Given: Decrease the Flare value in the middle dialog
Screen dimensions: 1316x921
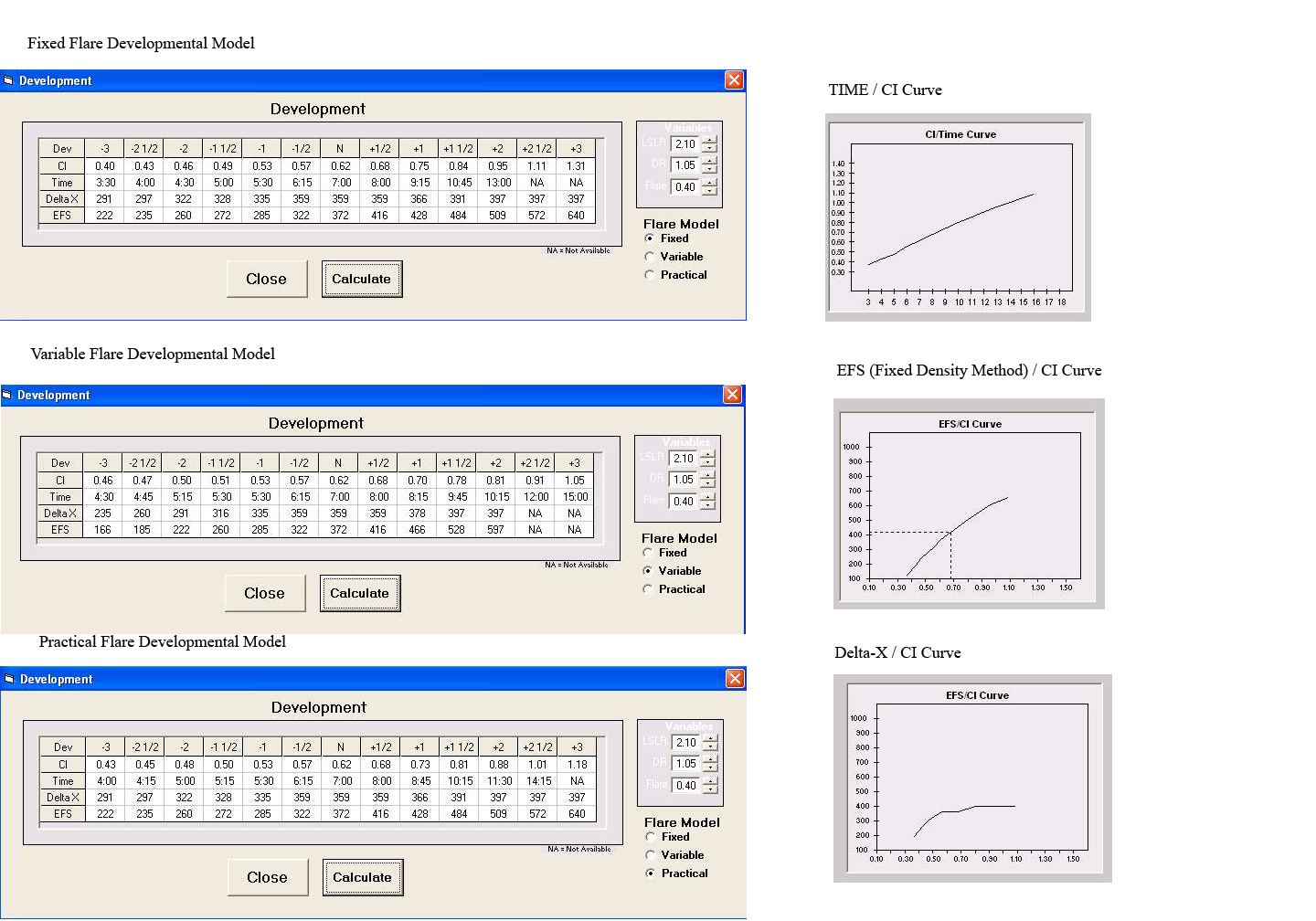Looking at the screenshot, I should point(708,505).
